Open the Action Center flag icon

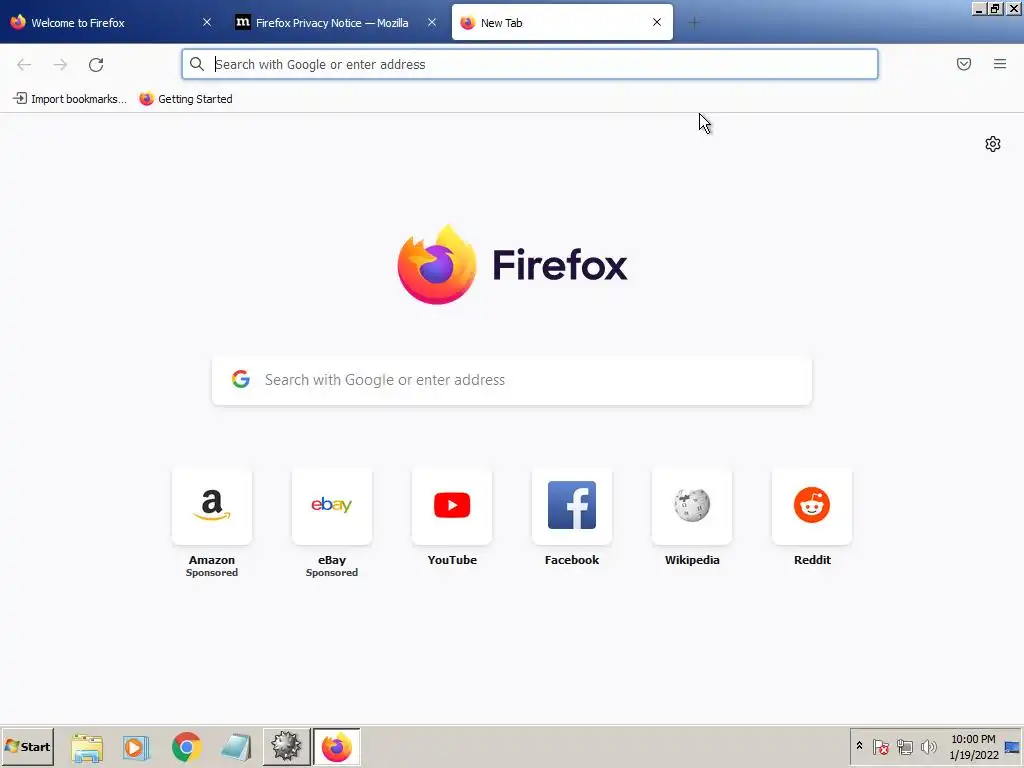coord(880,746)
